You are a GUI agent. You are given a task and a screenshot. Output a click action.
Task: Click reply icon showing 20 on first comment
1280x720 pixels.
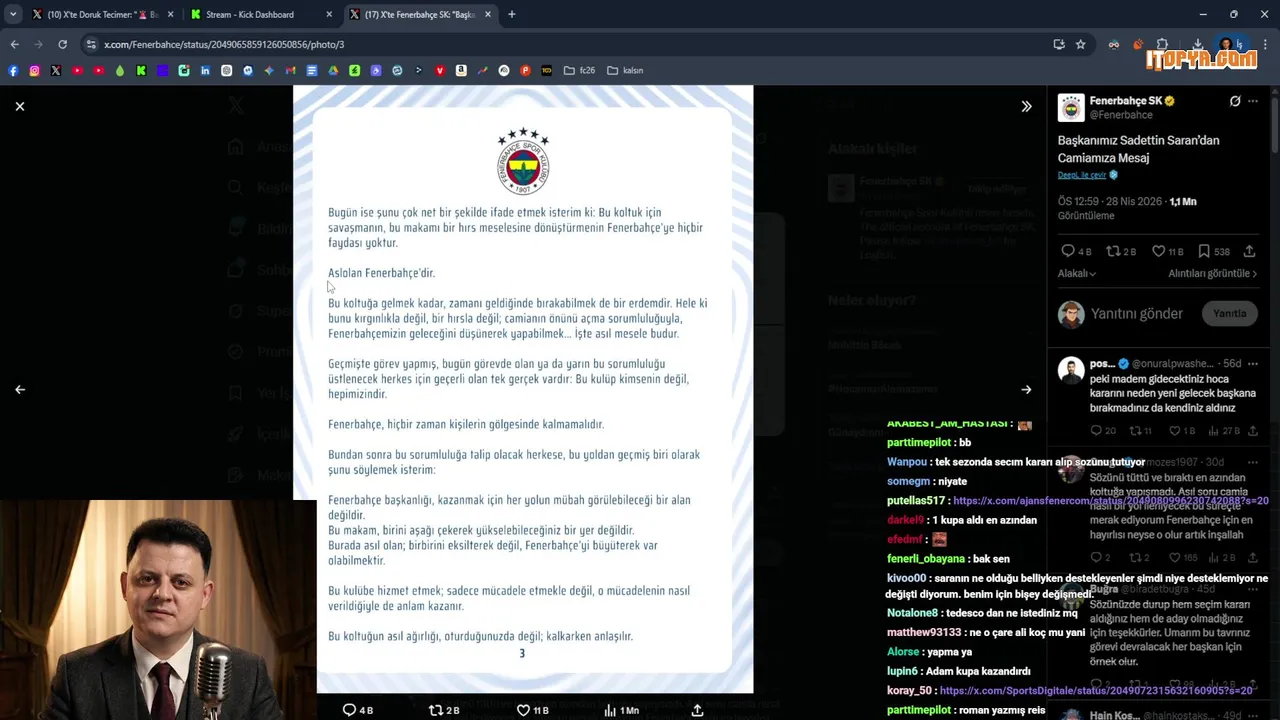click(x=1096, y=431)
